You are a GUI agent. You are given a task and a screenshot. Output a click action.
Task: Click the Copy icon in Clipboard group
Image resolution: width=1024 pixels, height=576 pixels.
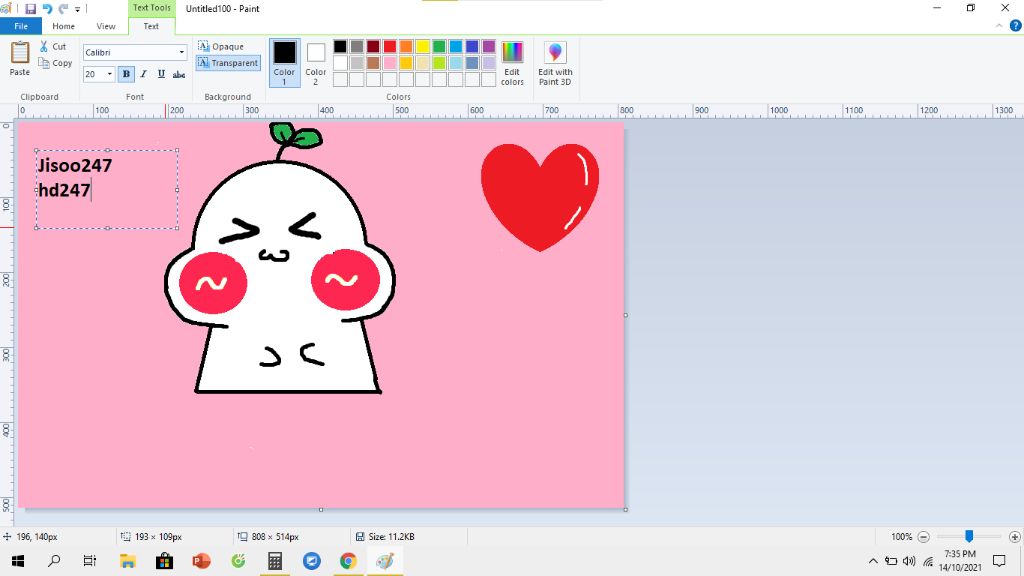click(44, 63)
